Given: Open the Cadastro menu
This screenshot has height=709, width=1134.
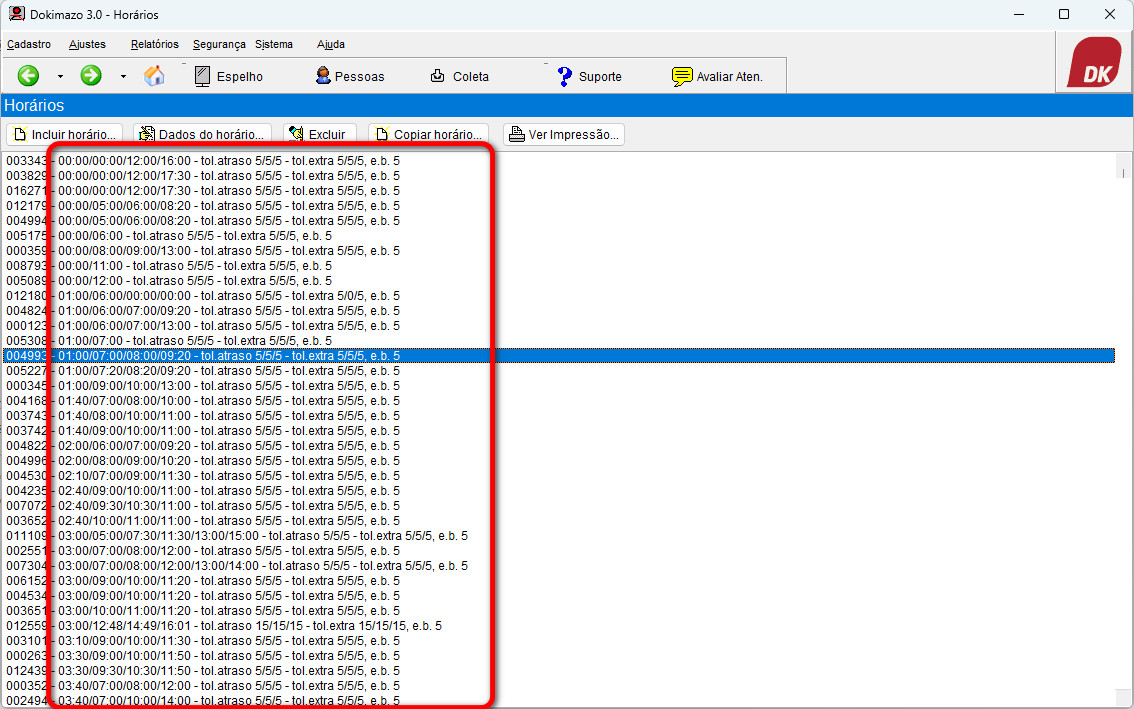Looking at the screenshot, I should coord(29,44).
